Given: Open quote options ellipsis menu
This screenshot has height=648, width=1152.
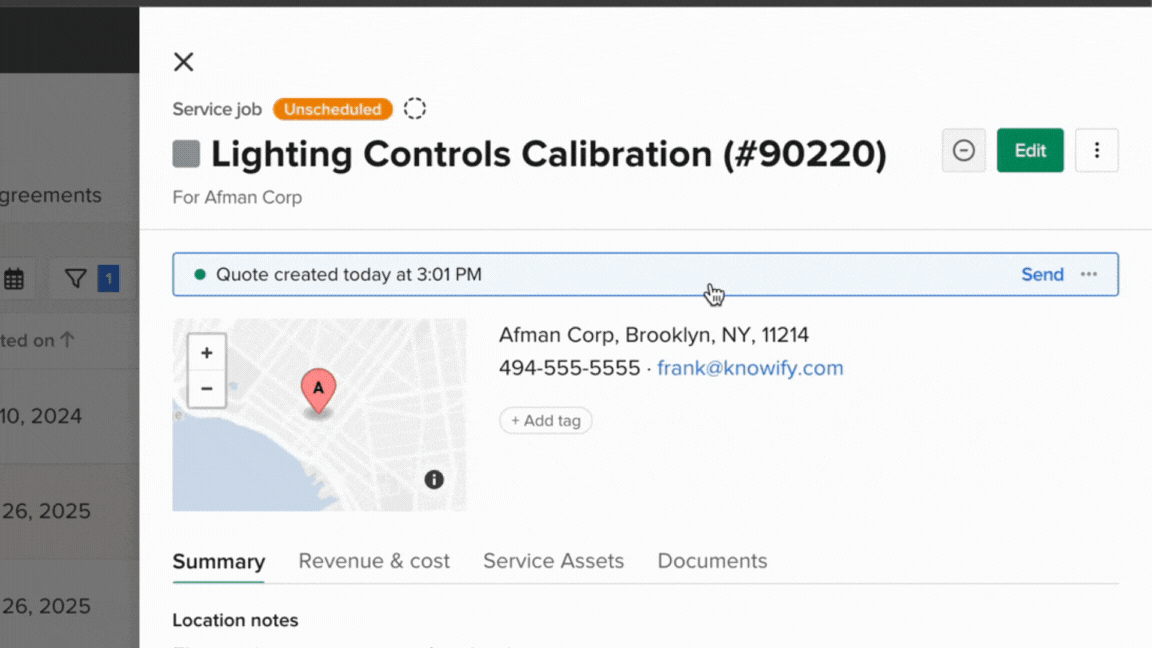Looking at the screenshot, I should [1089, 275].
